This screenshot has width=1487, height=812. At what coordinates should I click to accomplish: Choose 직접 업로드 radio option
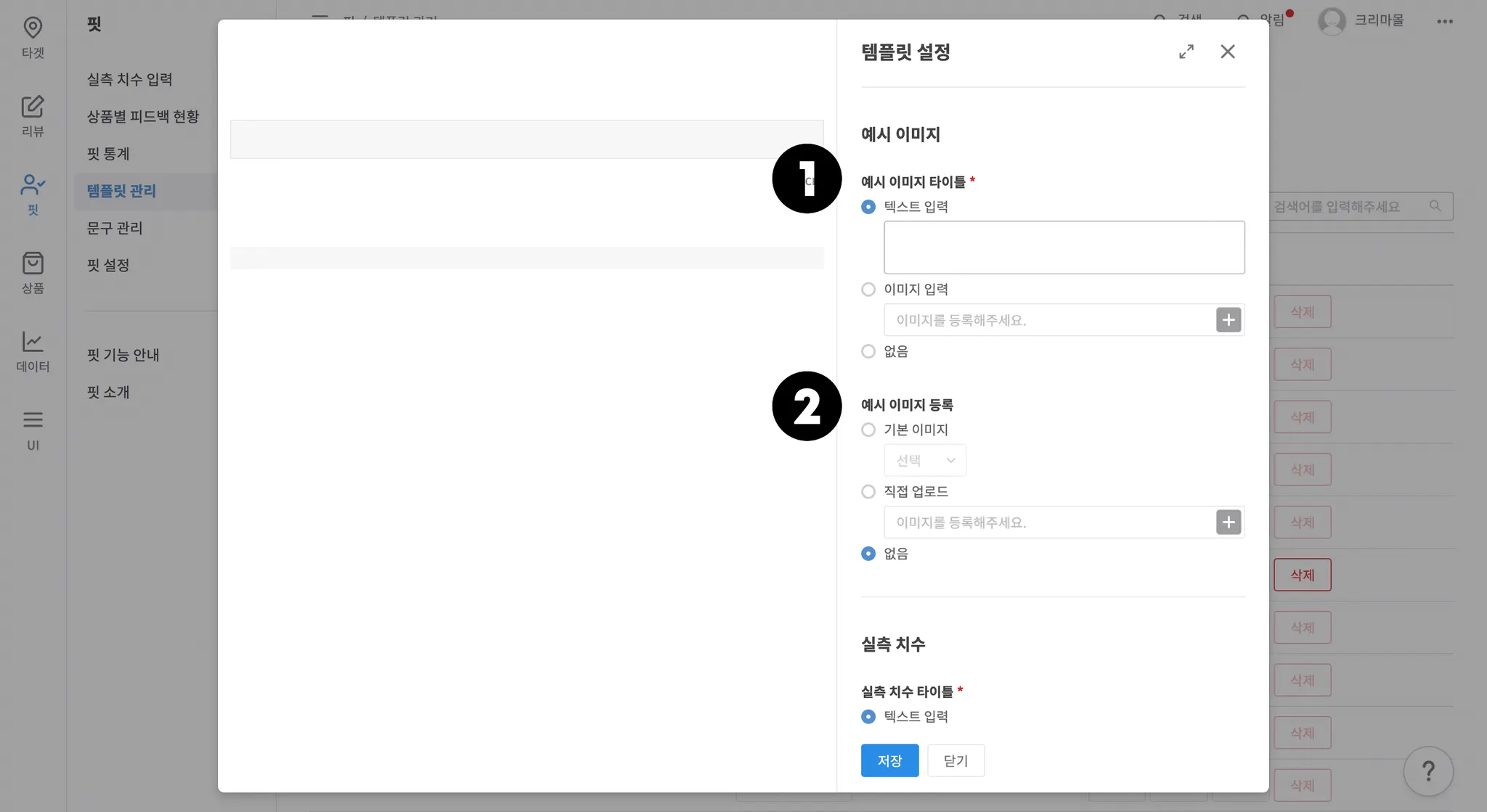868,492
